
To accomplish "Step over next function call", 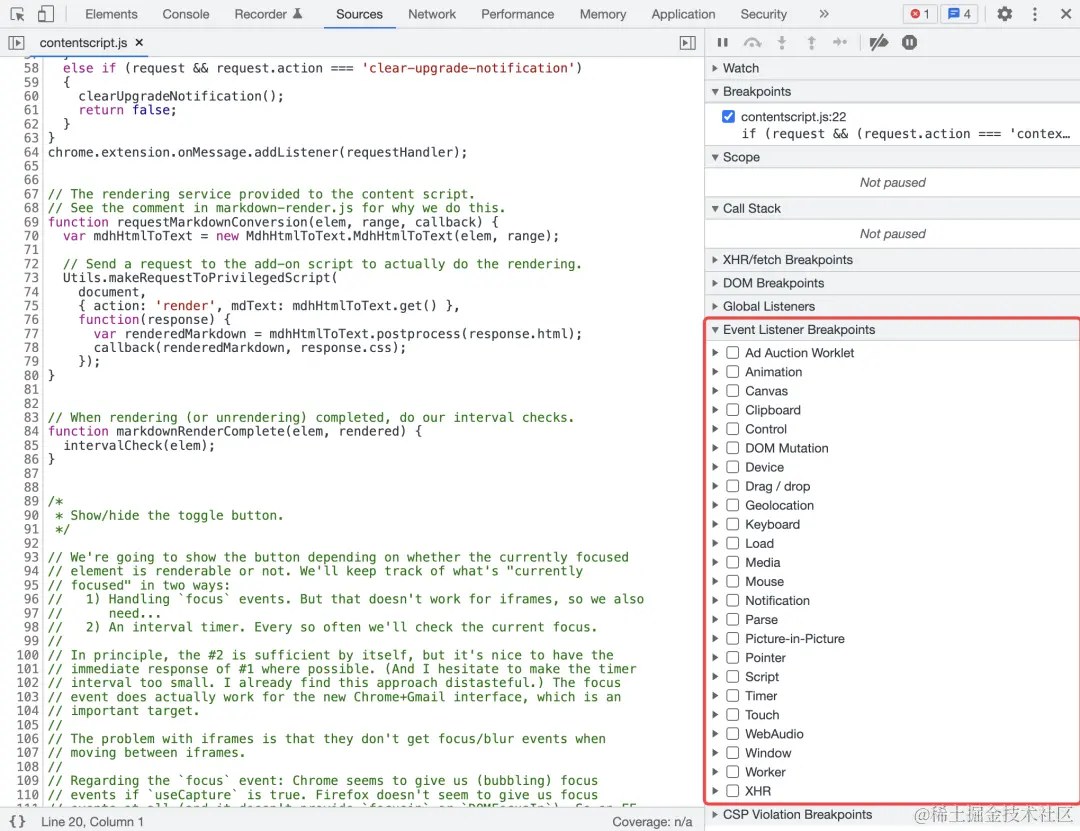I will tap(752, 43).
